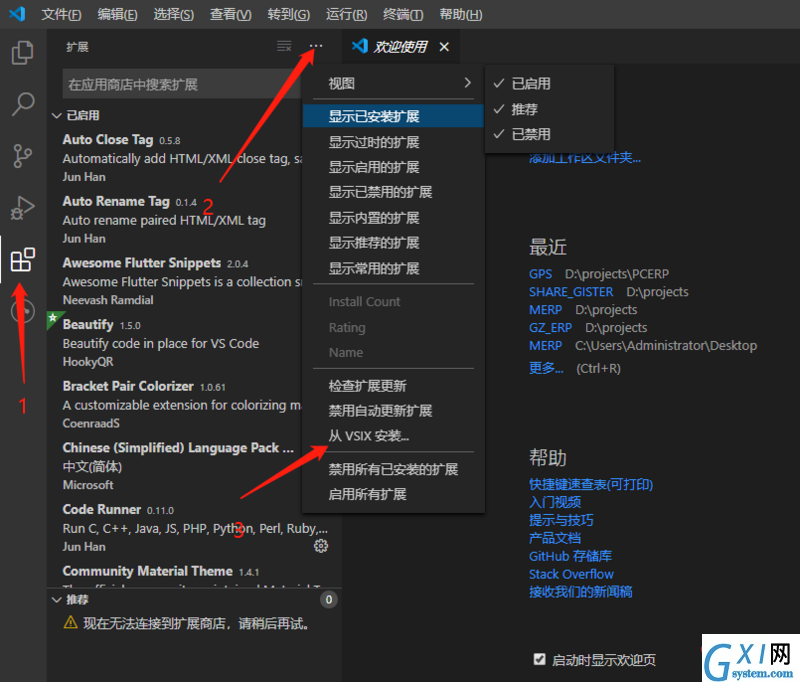Open 提示与技巧 help link
The image size is (800, 682).
(561, 520)
